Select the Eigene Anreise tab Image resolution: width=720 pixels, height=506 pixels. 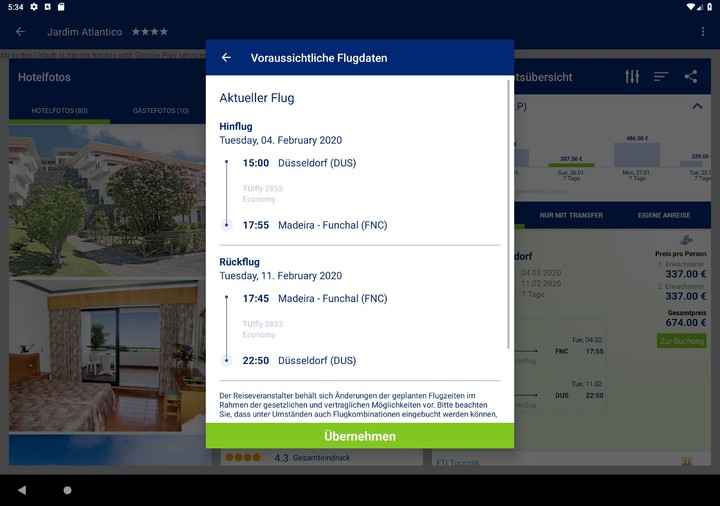664,215
